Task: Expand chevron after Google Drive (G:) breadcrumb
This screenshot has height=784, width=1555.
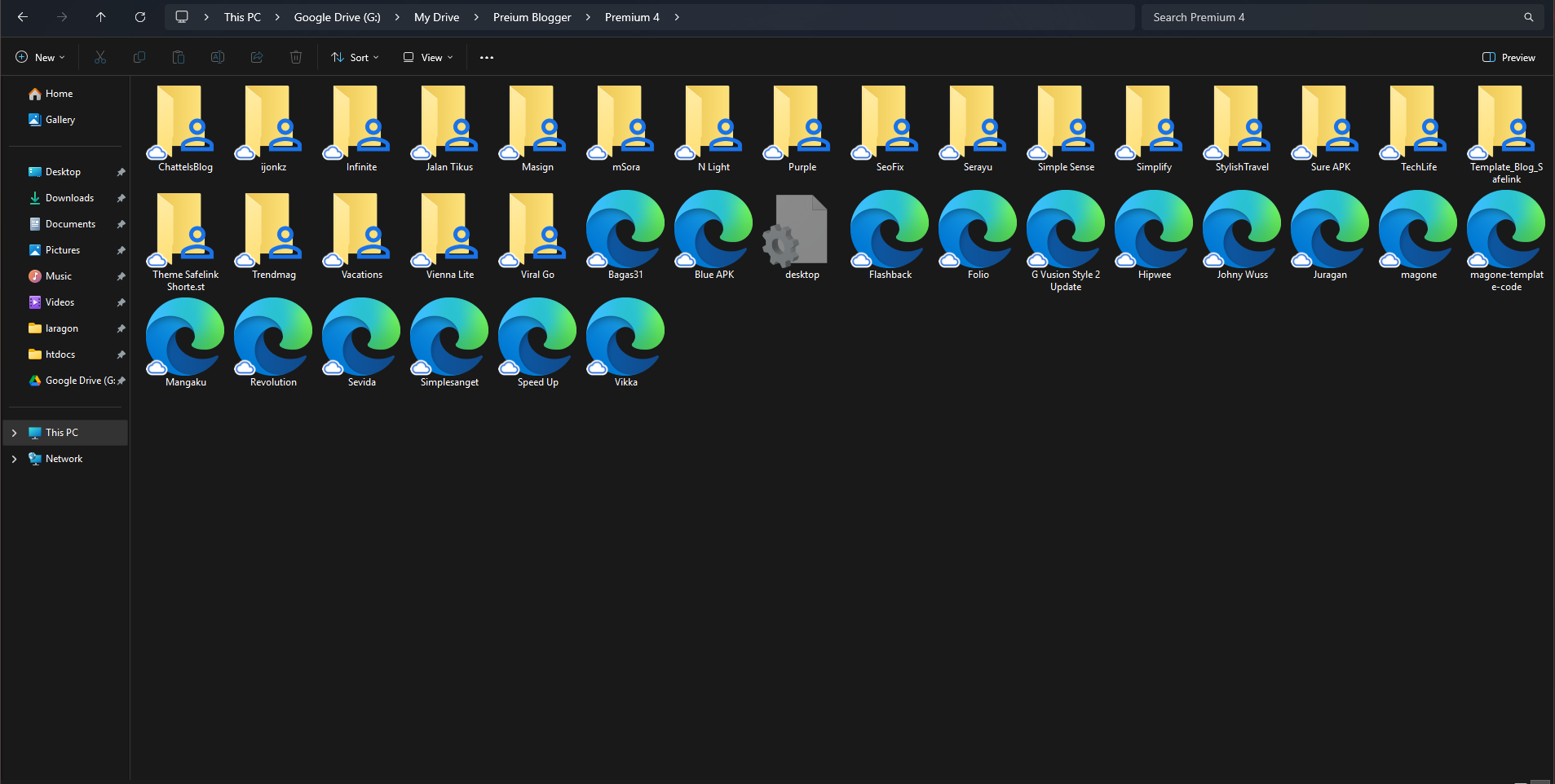Action: [x=397, y=17]
